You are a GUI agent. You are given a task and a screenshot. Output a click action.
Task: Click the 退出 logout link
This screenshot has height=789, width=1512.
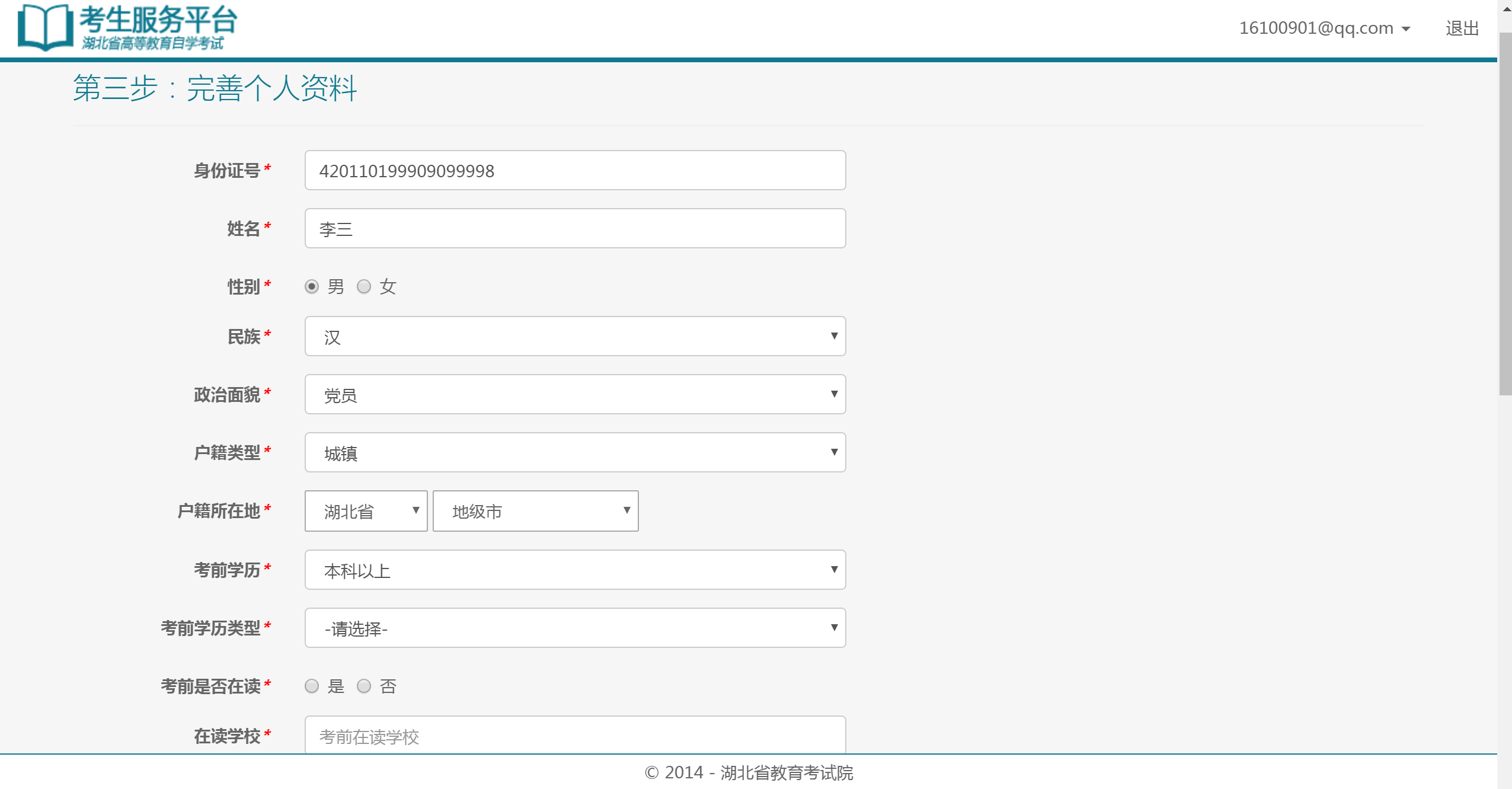pyautogui.click(x=1462, y=28)
